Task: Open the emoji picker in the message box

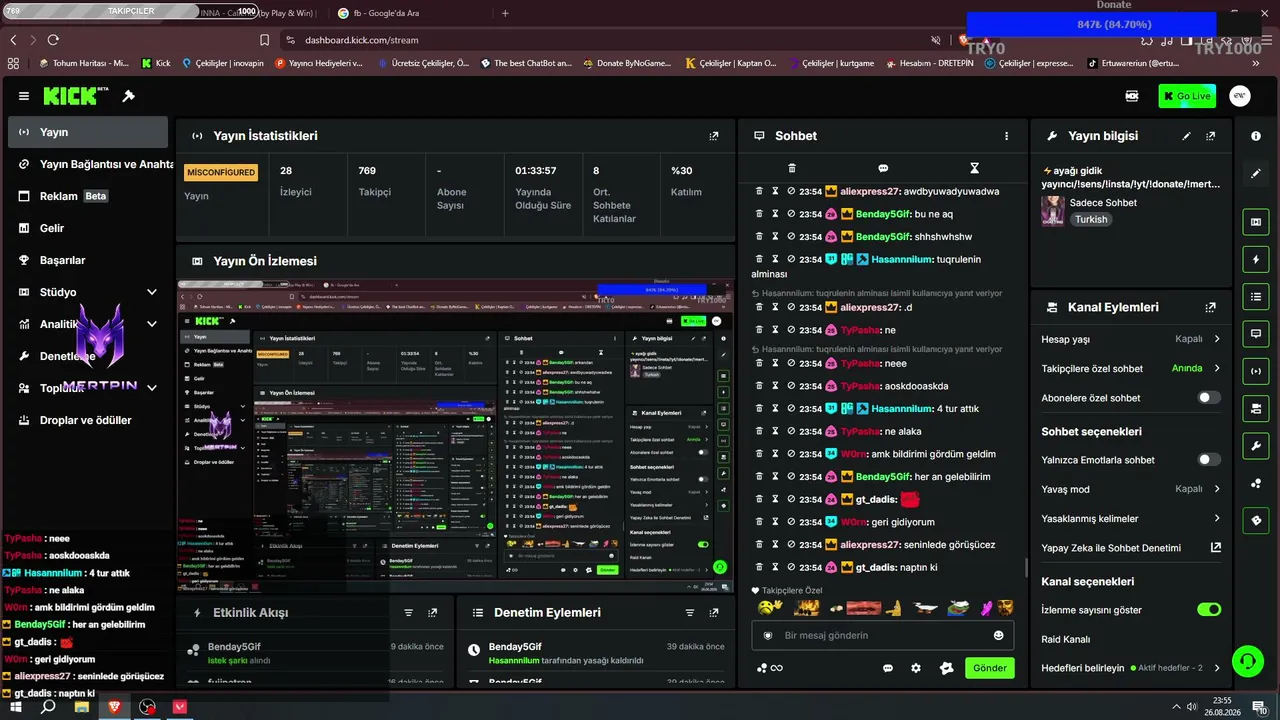Action: coord(998,635)
